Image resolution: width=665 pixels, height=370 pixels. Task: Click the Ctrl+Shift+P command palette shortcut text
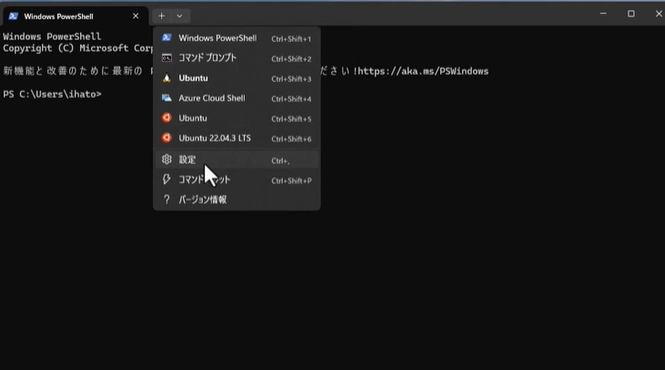(291, 181)
